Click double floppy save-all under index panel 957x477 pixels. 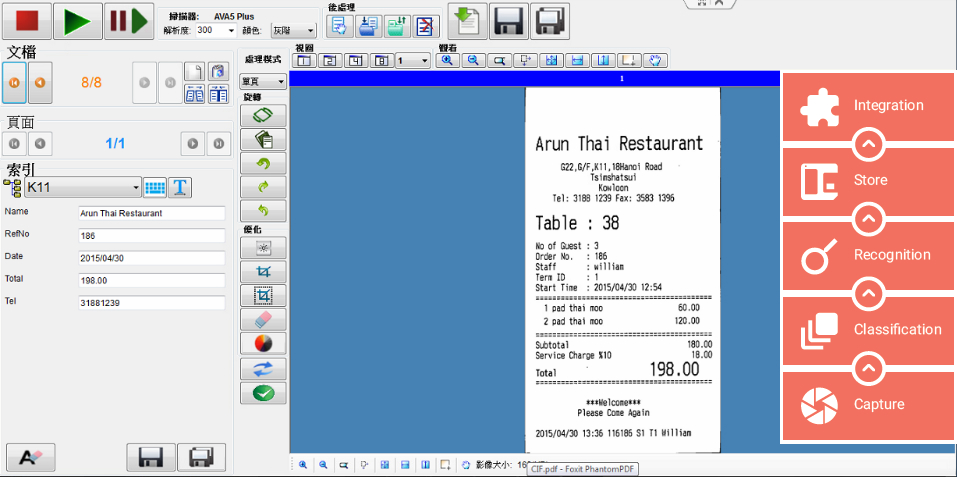pyautogui.click(x=201, y=457)
